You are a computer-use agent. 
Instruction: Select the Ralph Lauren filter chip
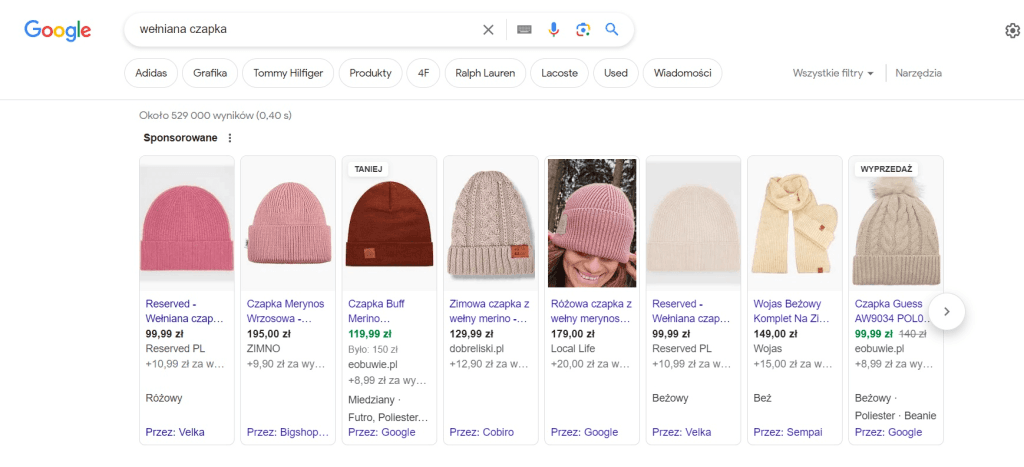[x=485, y=73]
